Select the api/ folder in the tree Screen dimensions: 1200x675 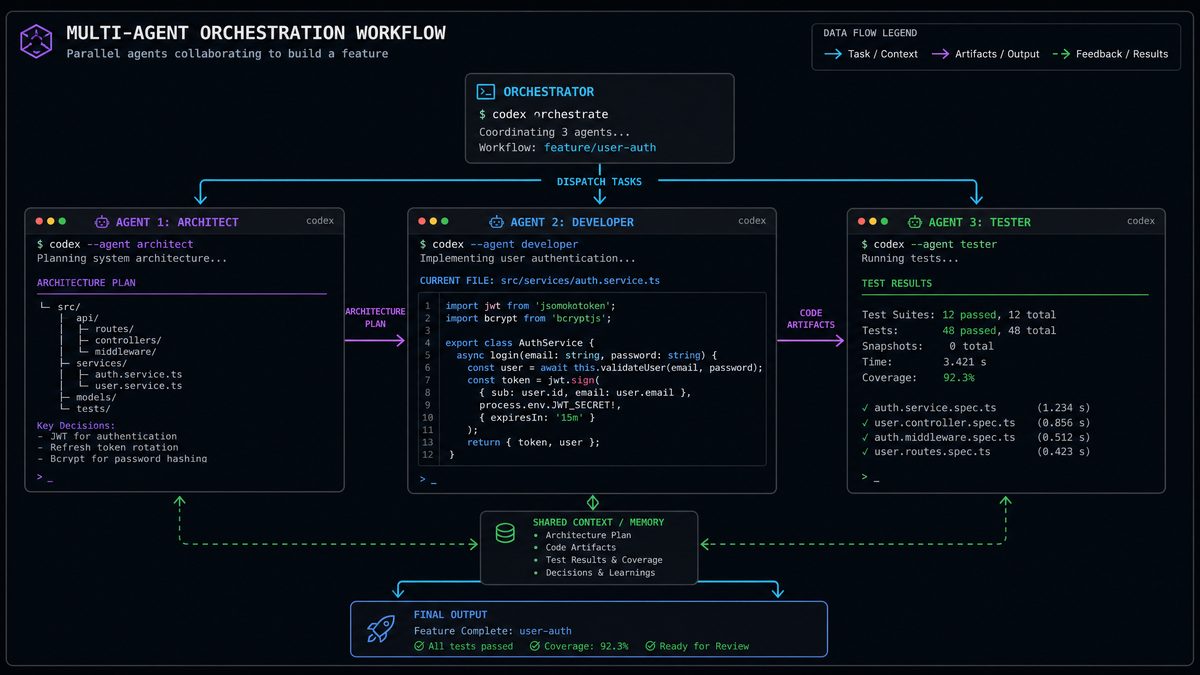[x=86, y=318]
